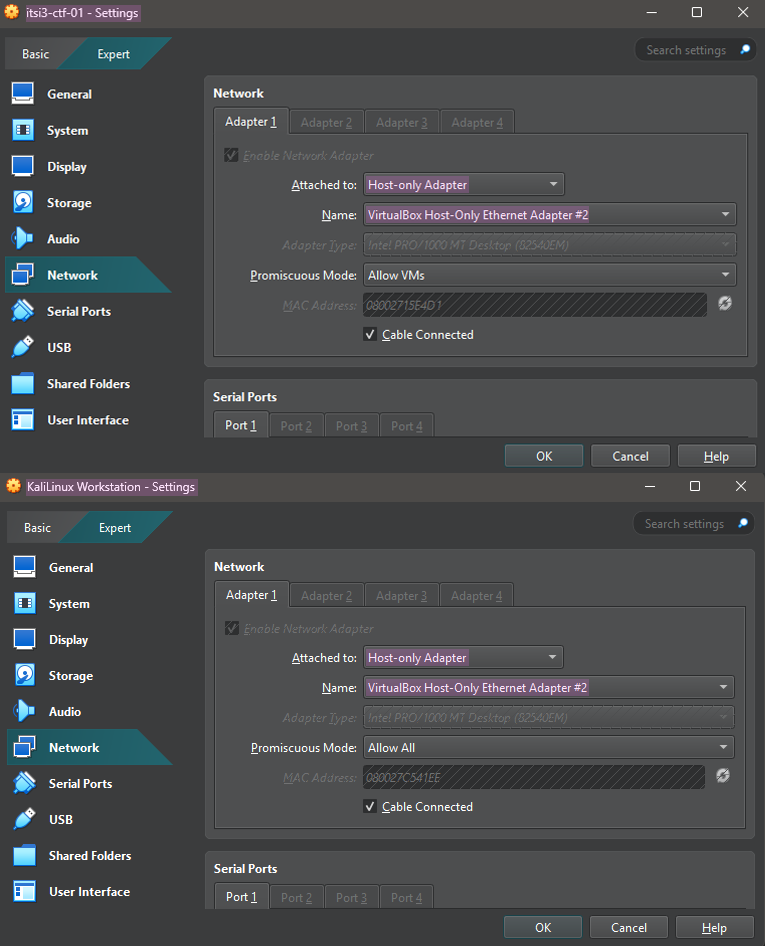
Task: Toggle Enable Network Adapter checkbox in itsi3-ctf-01 window
Action: point(232,155)
